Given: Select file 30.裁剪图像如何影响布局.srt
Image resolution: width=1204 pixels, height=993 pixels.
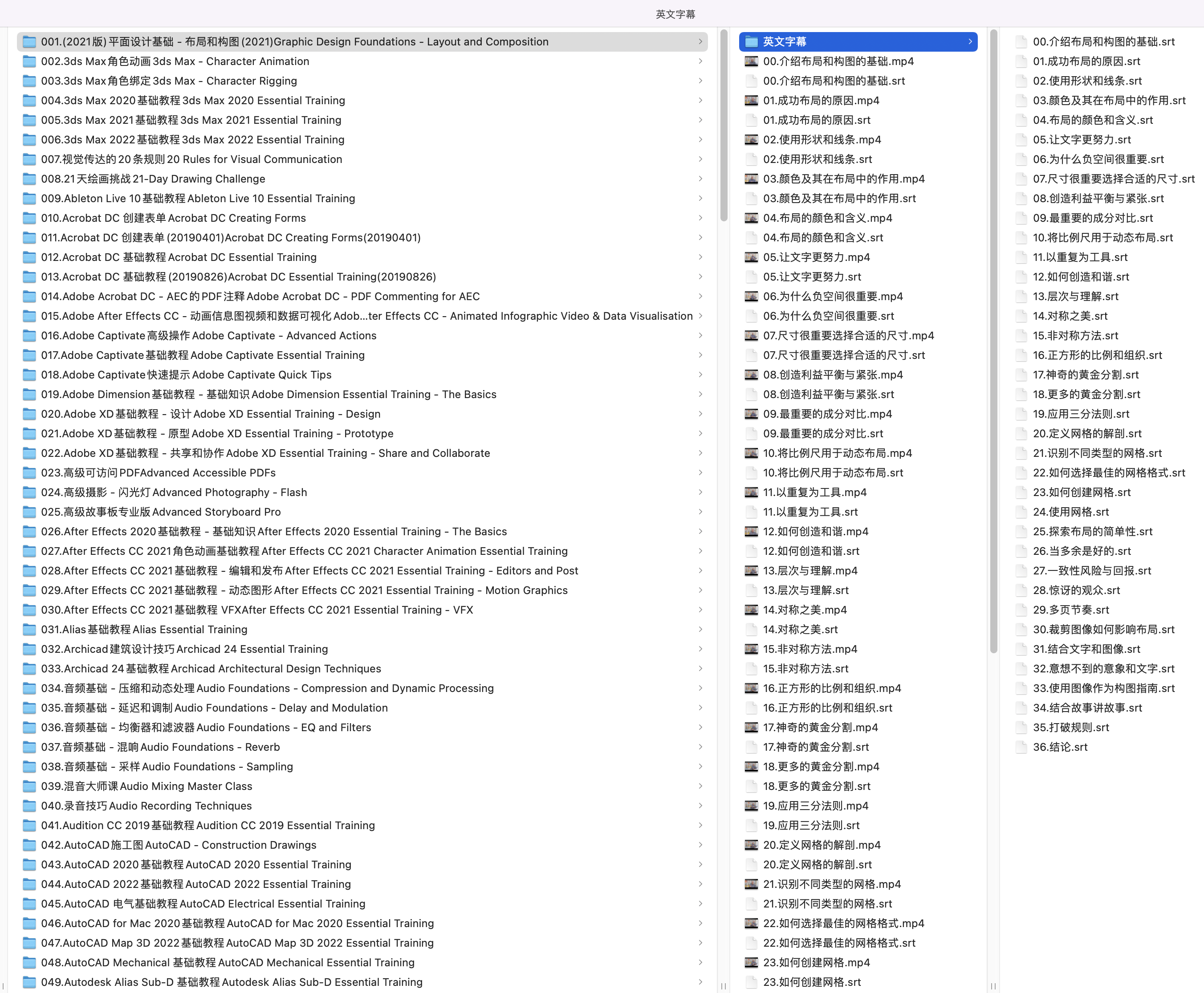Looking at the screenshot, I should [1107, 629].
